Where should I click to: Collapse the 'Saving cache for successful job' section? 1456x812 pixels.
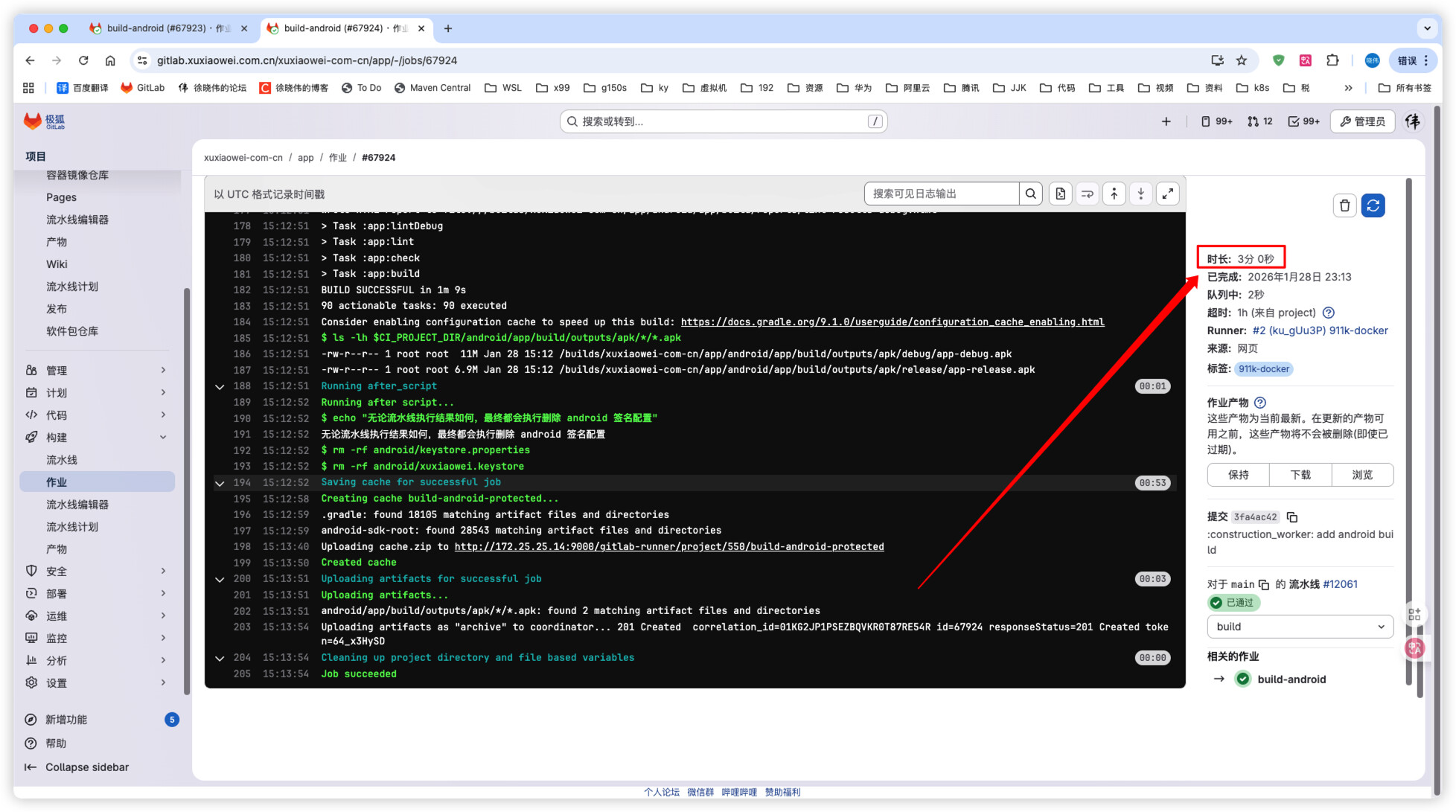[220, 483]
